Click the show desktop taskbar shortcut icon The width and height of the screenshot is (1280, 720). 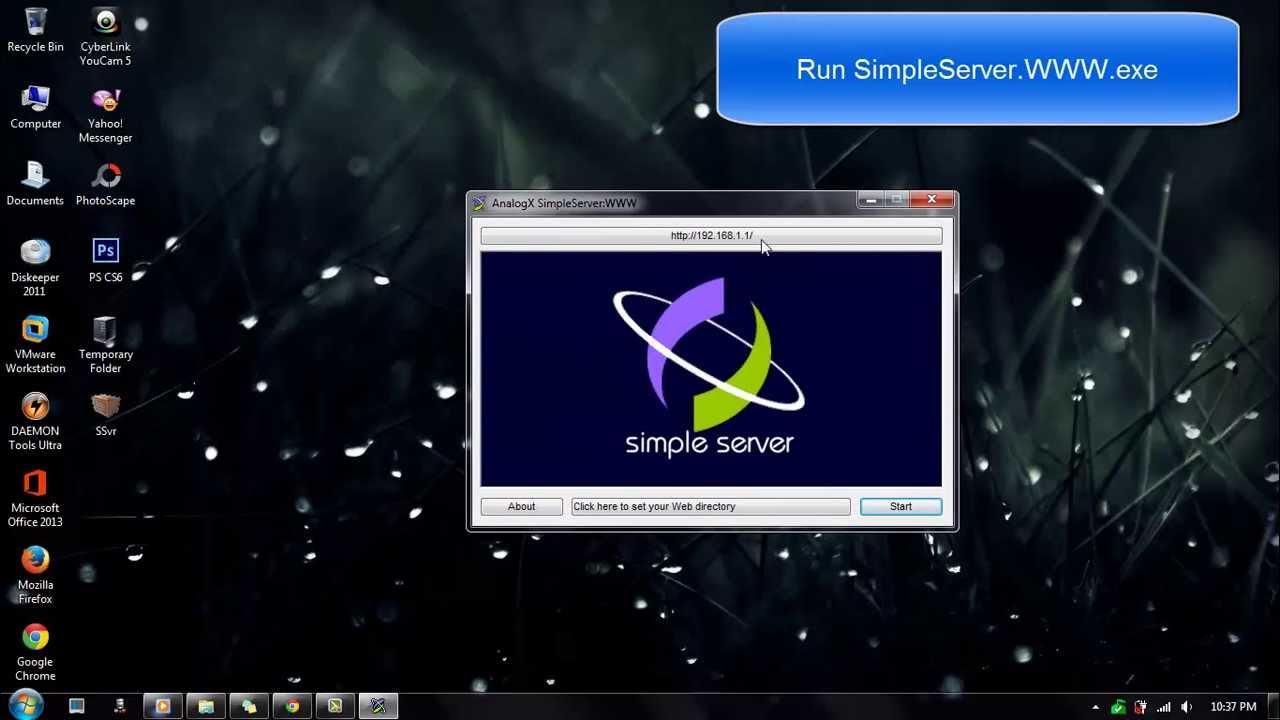coord(77,706)
